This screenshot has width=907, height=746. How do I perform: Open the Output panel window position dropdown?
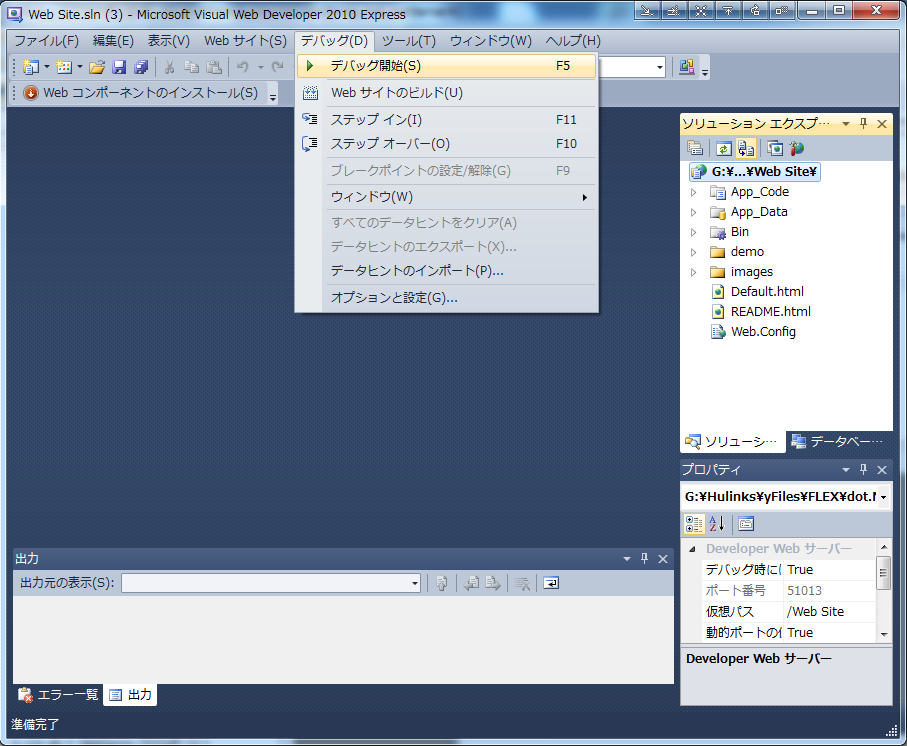[x=626, y=559]
